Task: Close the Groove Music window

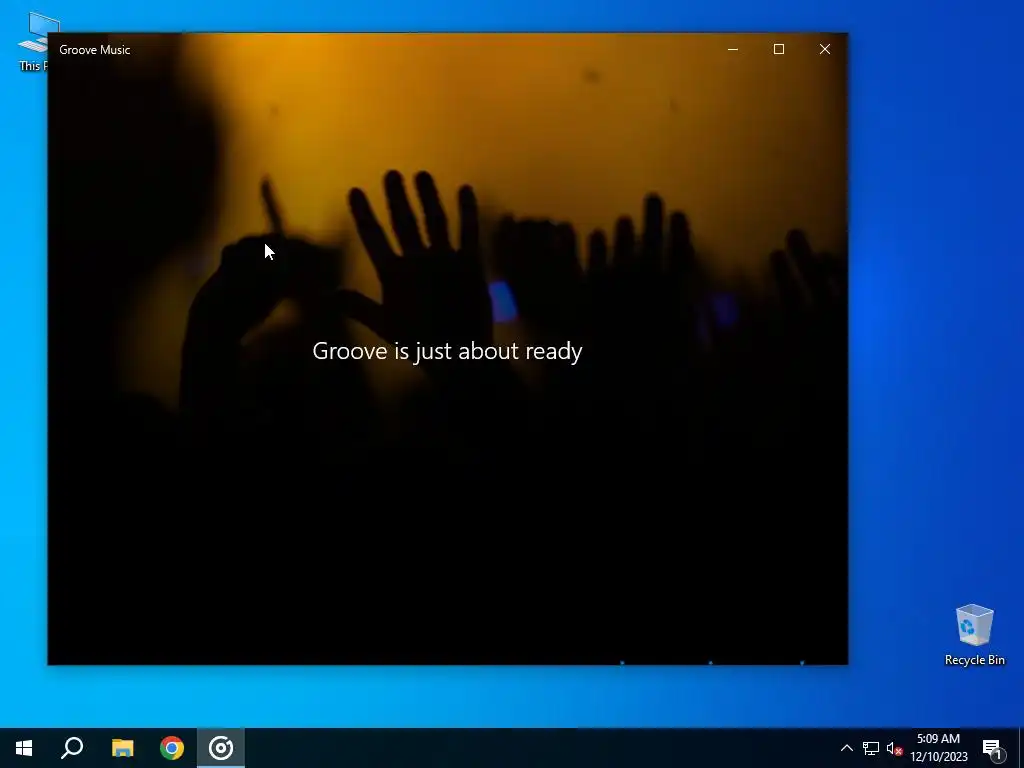Action: [x=825, y=50]
